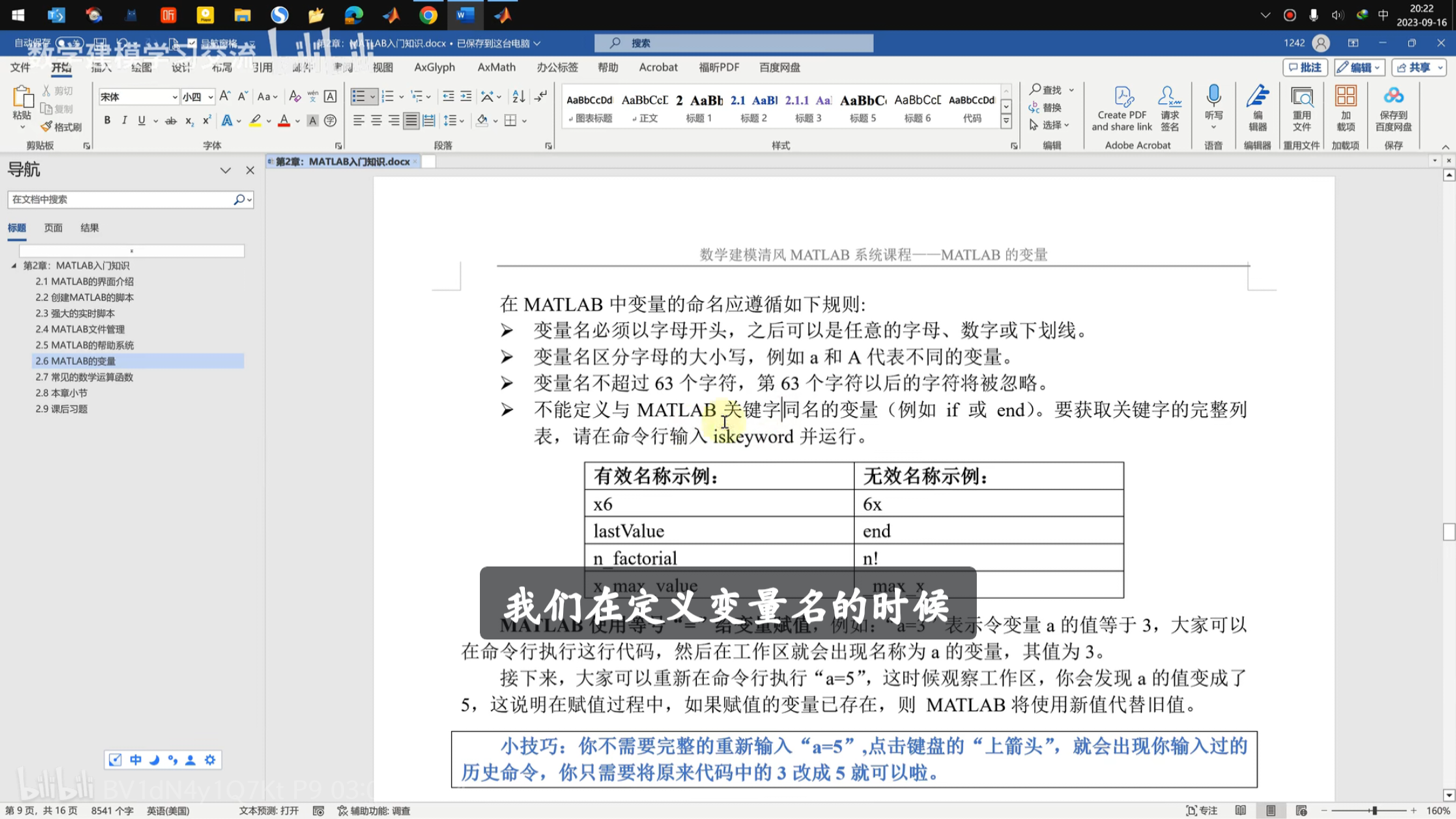Go to heading 2.7 常见的数学运算函数

84,377
